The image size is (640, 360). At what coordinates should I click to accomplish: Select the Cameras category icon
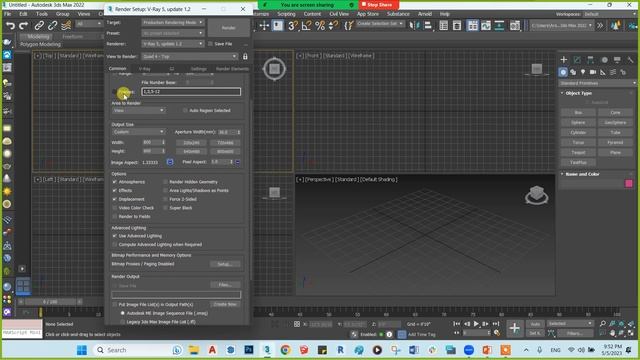593,72
